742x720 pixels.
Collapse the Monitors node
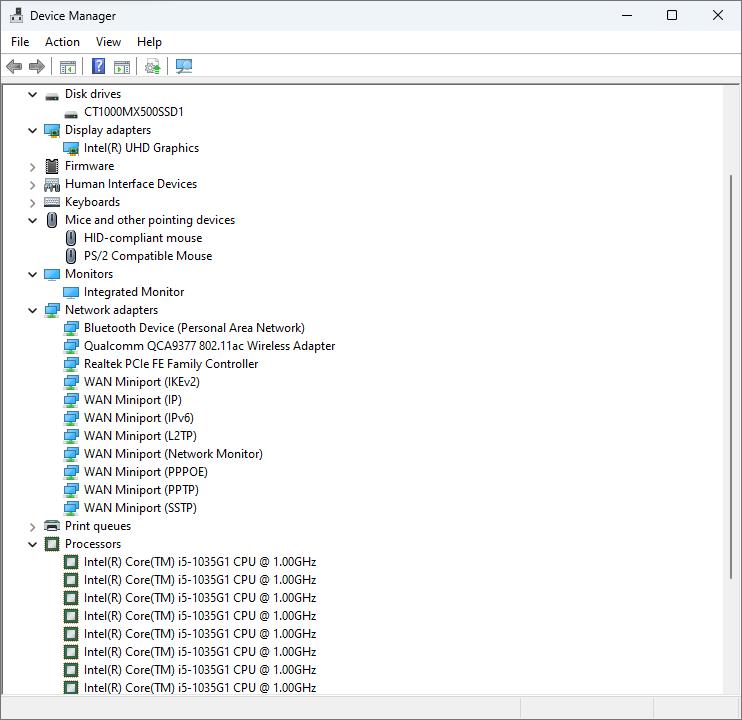pyautogui.click(x=33, y=274)
